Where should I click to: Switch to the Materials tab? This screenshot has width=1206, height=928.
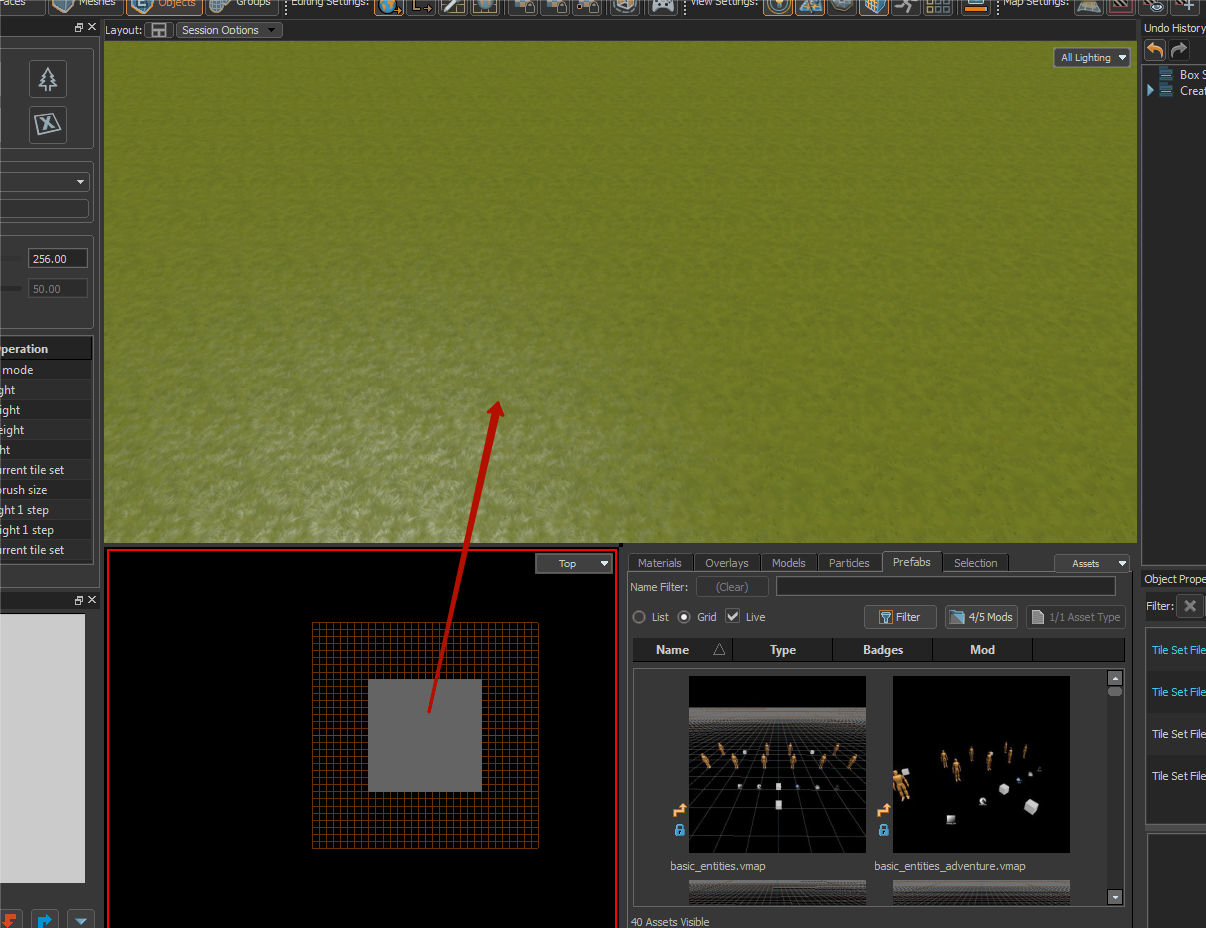[659, 563]
